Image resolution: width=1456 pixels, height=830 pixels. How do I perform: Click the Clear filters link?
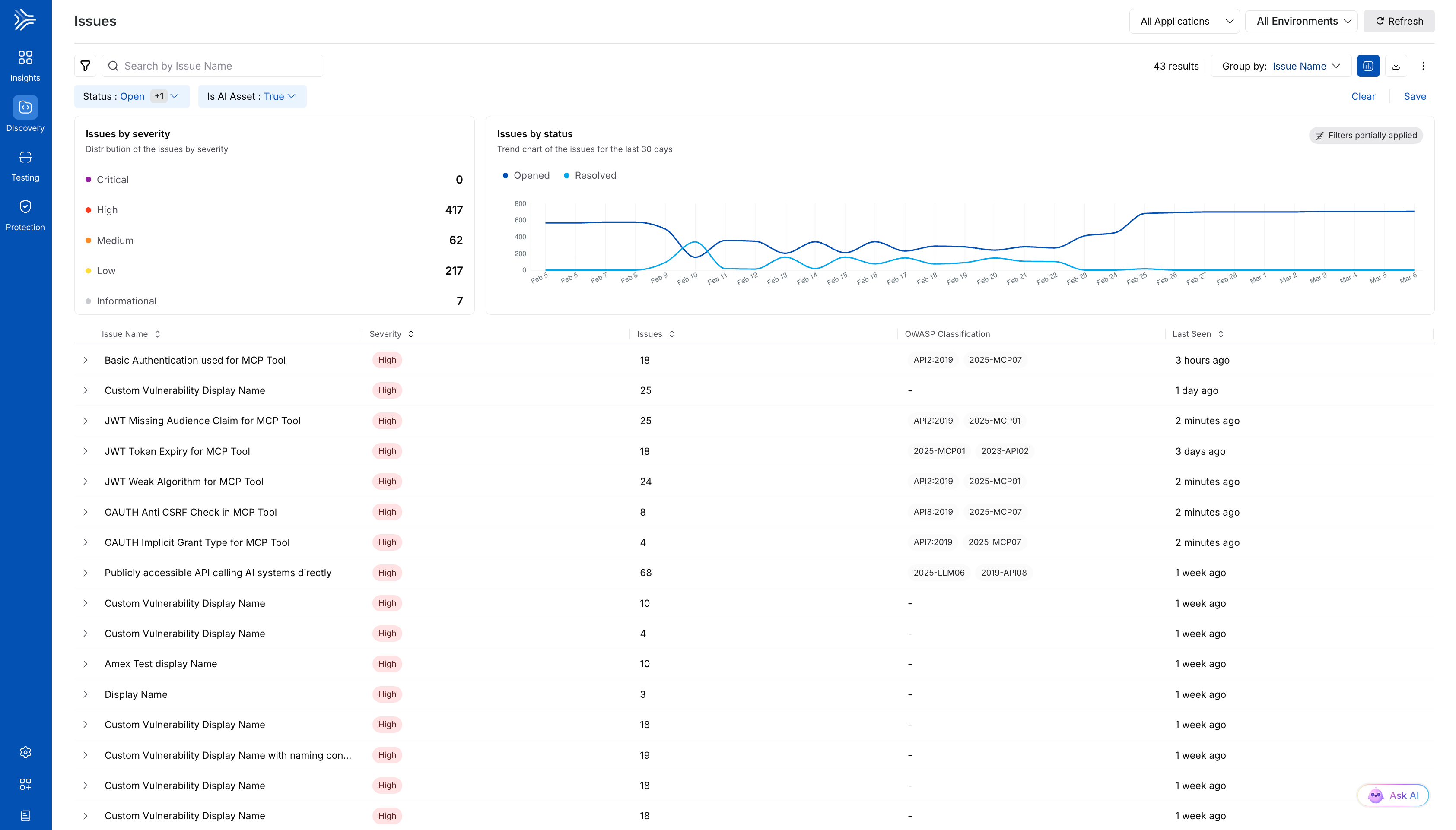1363,96
